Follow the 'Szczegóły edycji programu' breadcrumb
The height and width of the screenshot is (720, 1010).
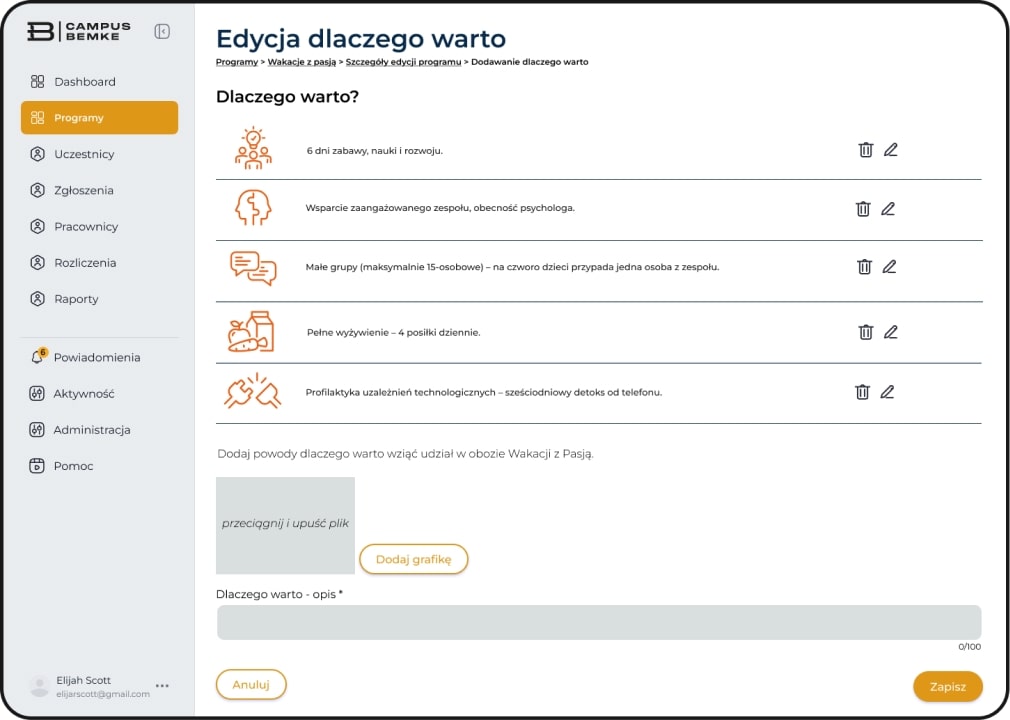coord(403,62)
